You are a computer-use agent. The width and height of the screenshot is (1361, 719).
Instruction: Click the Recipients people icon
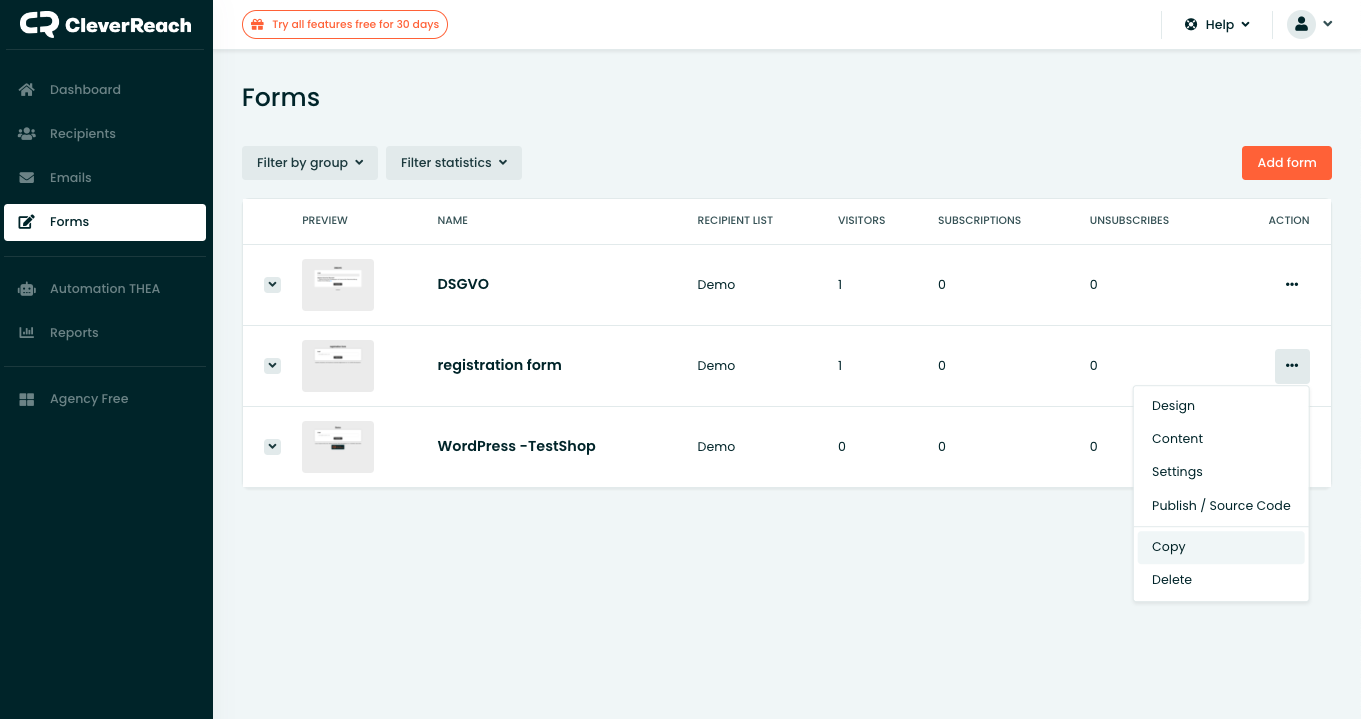(28, 134)
